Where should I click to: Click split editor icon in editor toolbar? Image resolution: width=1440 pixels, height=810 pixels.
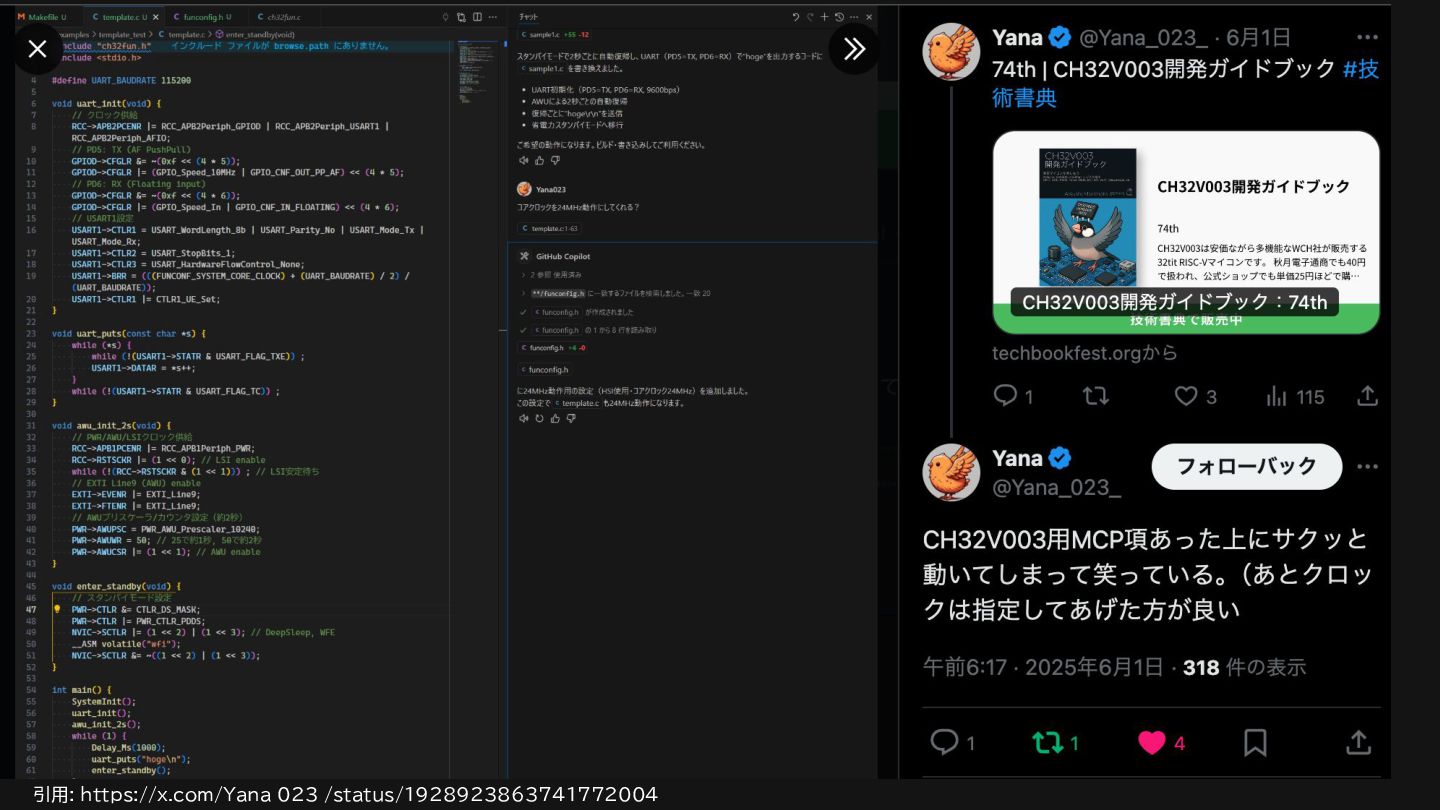point(477,17)
